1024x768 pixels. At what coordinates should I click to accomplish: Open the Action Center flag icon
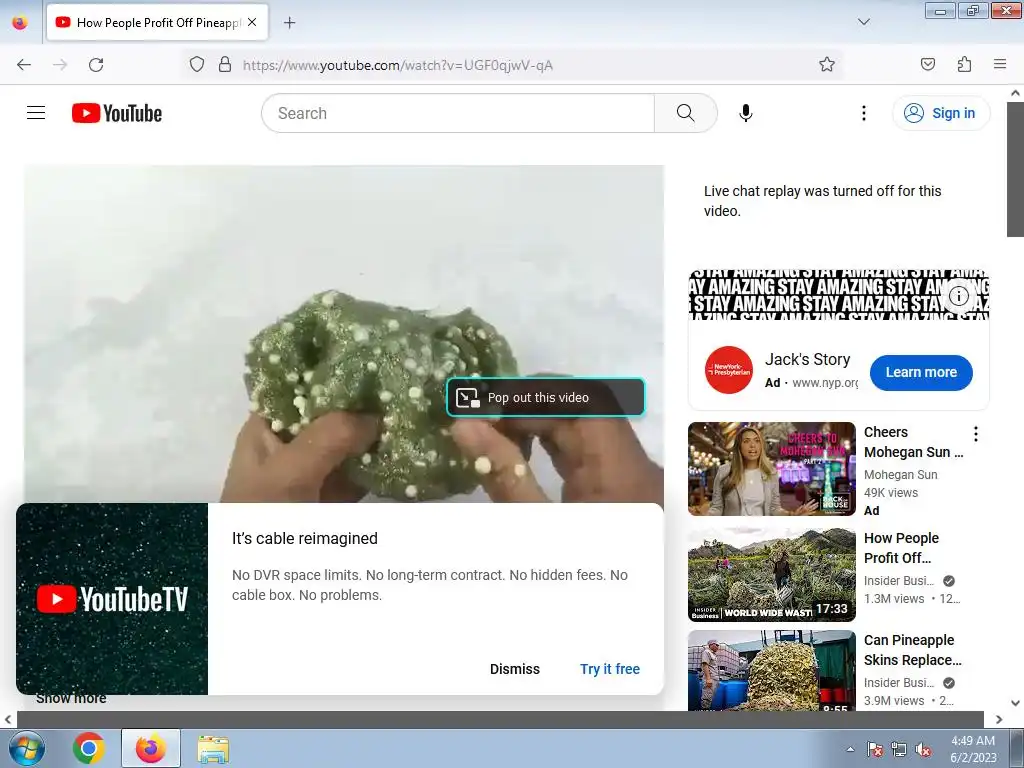[x=875, y=749]
